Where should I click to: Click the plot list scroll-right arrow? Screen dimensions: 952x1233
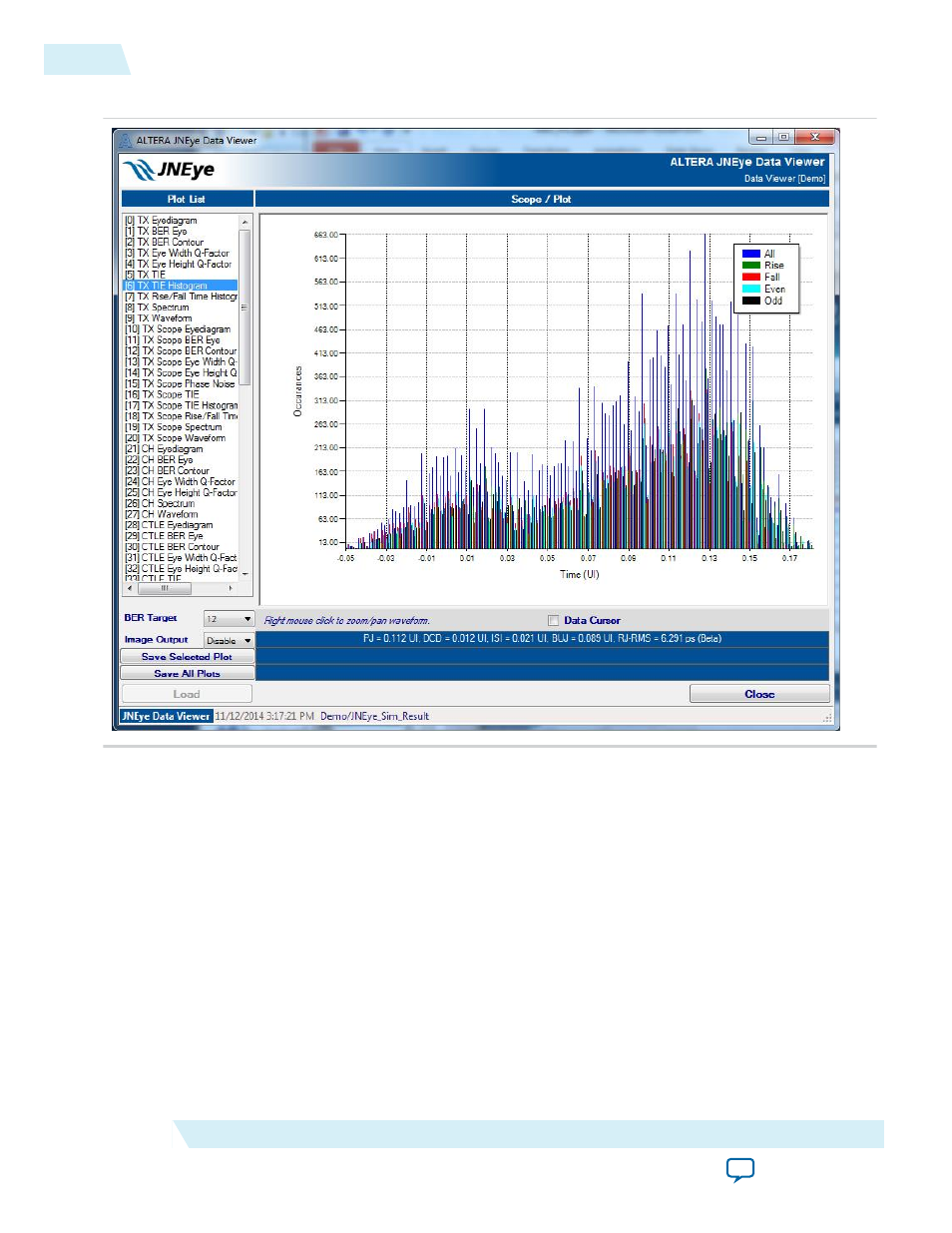tap(232, 588)
